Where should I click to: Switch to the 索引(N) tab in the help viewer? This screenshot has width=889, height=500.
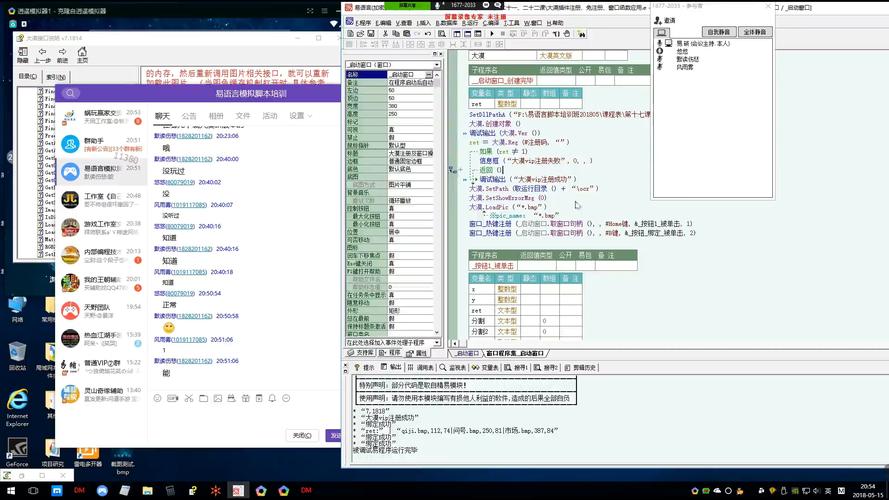56,76
